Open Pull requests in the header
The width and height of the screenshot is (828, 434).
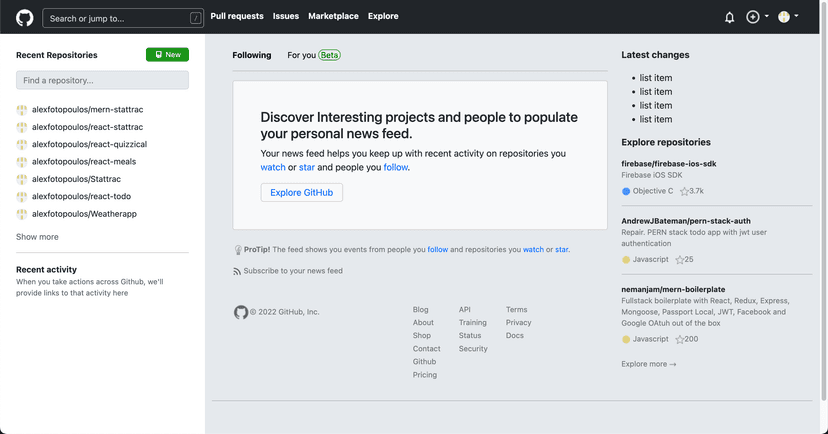[237, 16]
